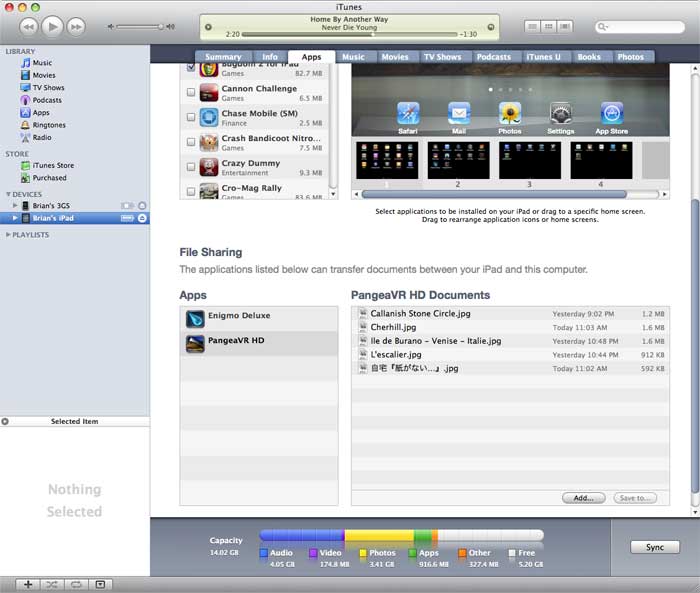Expand the Playlists section in the sidebar
Image resolution: width=700 pixels, height=593 pixels.
pyautogui.click(x=9, y=234)
